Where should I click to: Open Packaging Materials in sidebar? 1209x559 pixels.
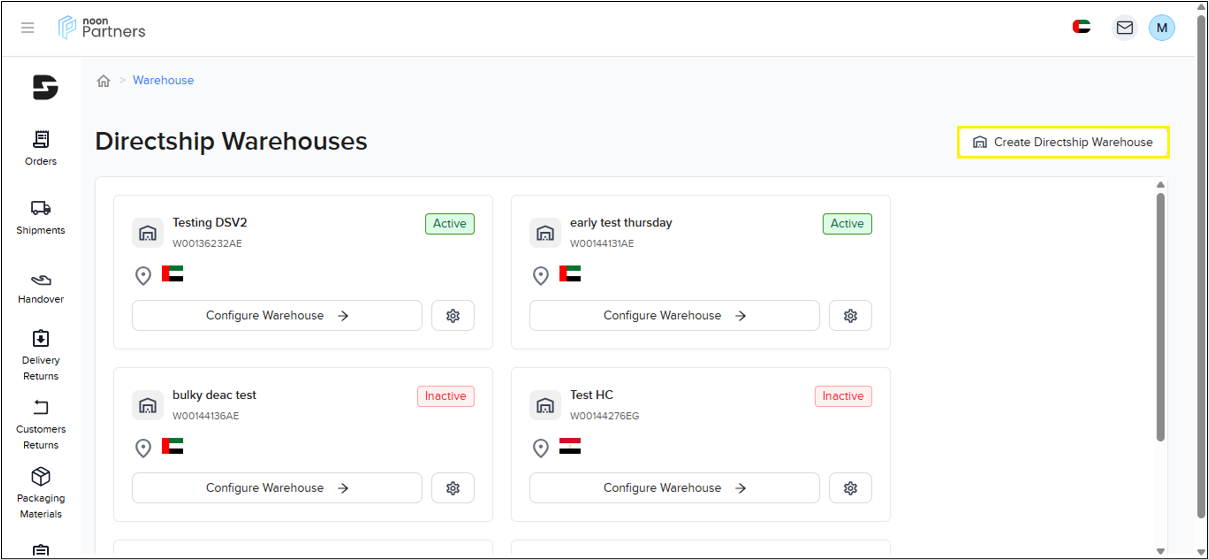coord(41,492)
